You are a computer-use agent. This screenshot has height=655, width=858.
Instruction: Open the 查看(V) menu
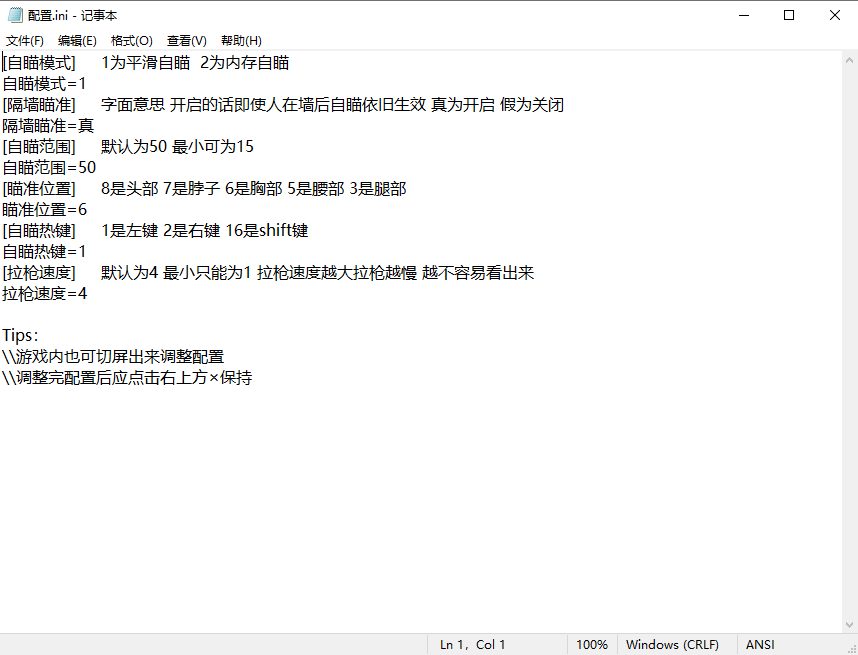[x=186, y=41]
